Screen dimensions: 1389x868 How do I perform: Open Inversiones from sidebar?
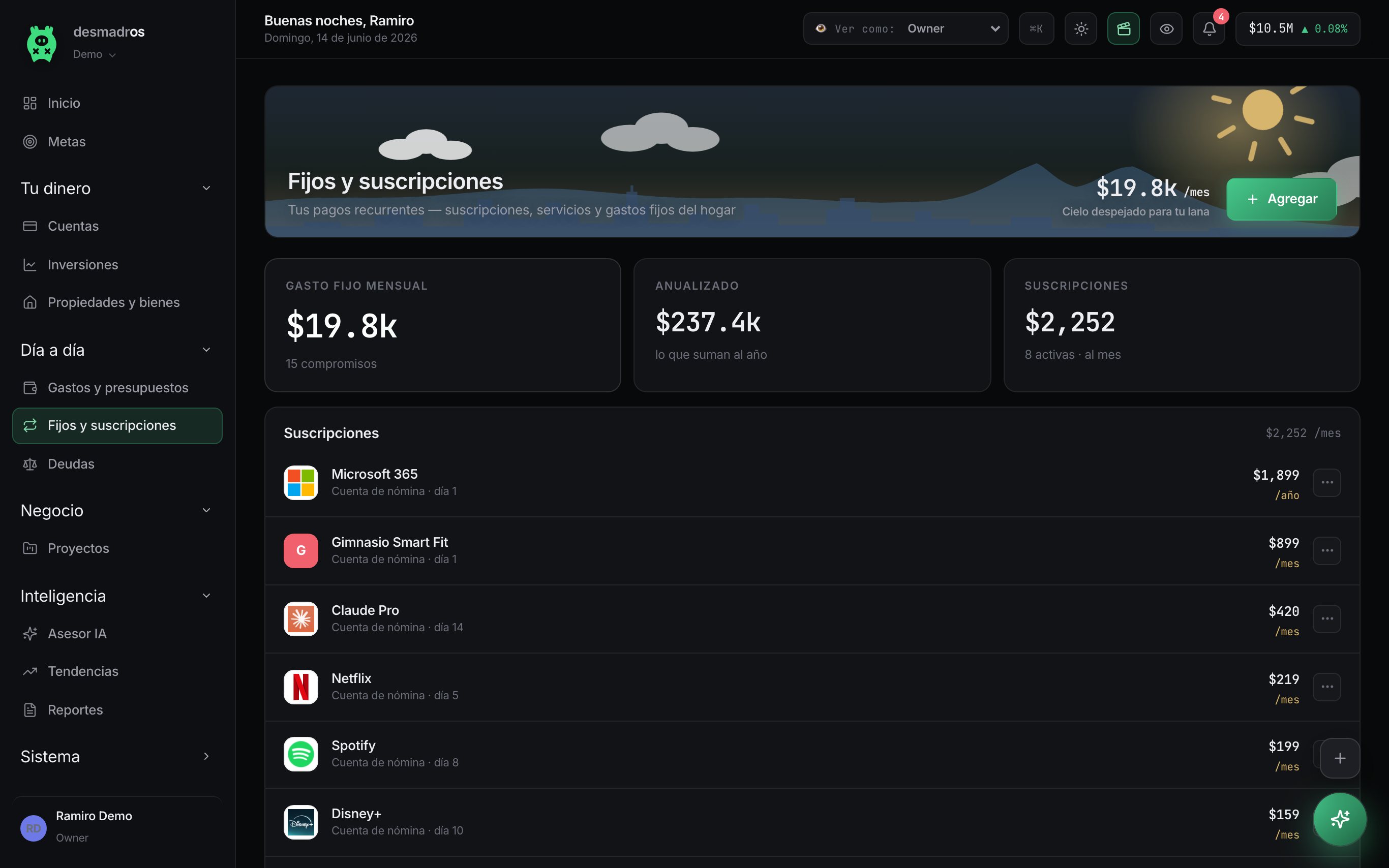[117, 265]
